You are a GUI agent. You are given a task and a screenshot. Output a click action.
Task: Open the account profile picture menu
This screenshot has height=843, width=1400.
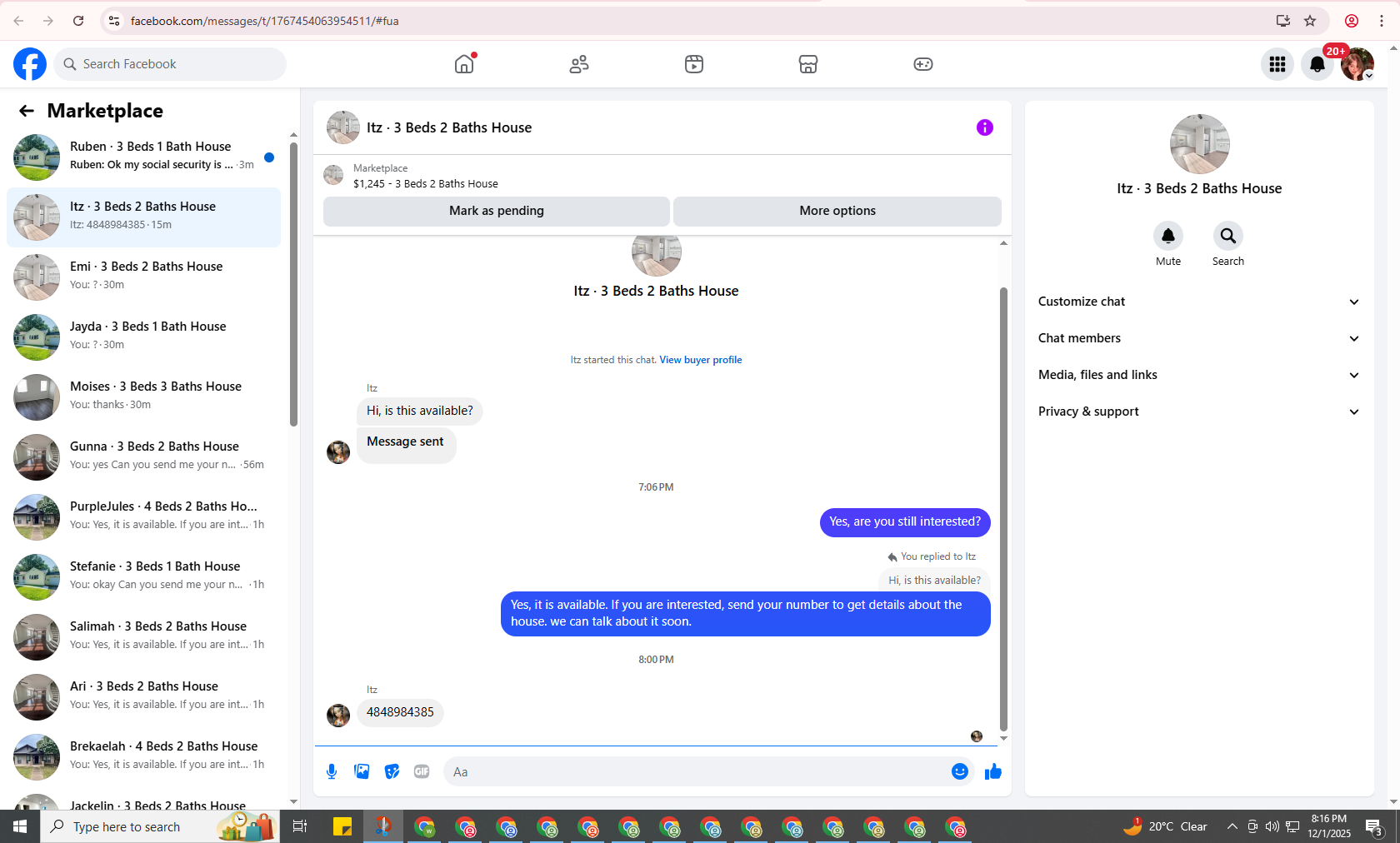point(1357,64)
